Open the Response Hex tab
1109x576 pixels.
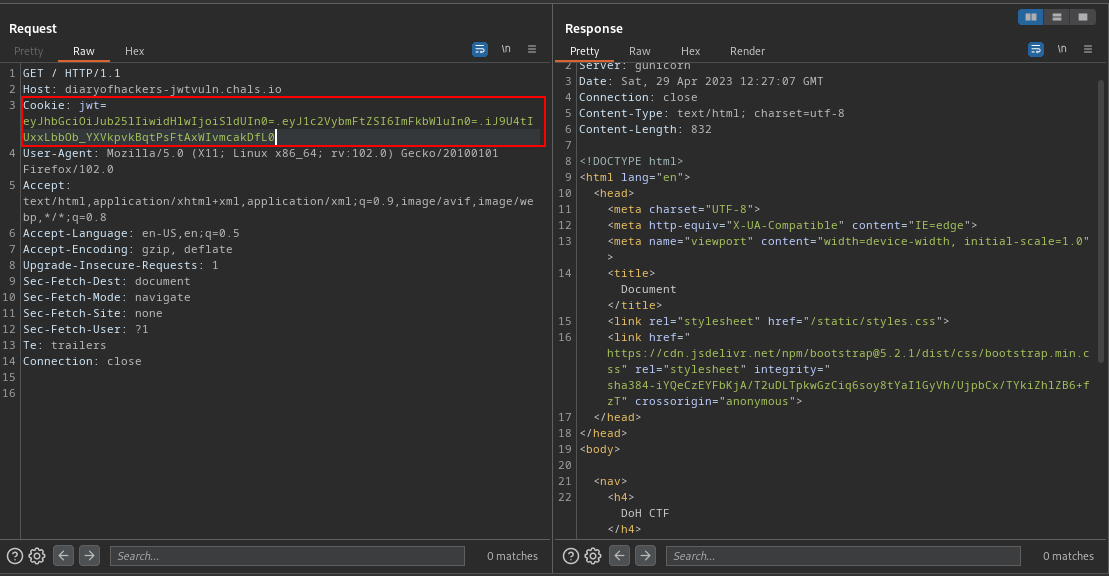pos(690,51)
